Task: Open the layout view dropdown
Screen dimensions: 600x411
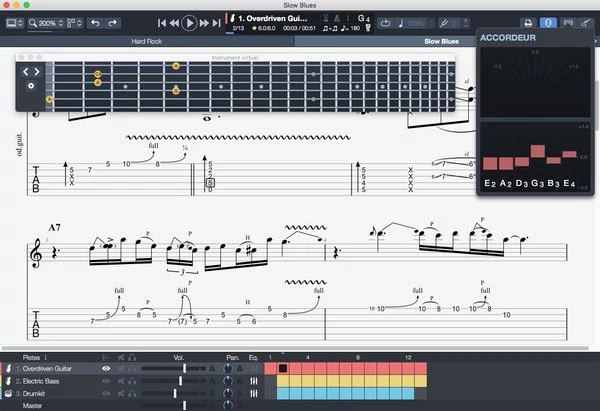Action: (x=74, y=23)
